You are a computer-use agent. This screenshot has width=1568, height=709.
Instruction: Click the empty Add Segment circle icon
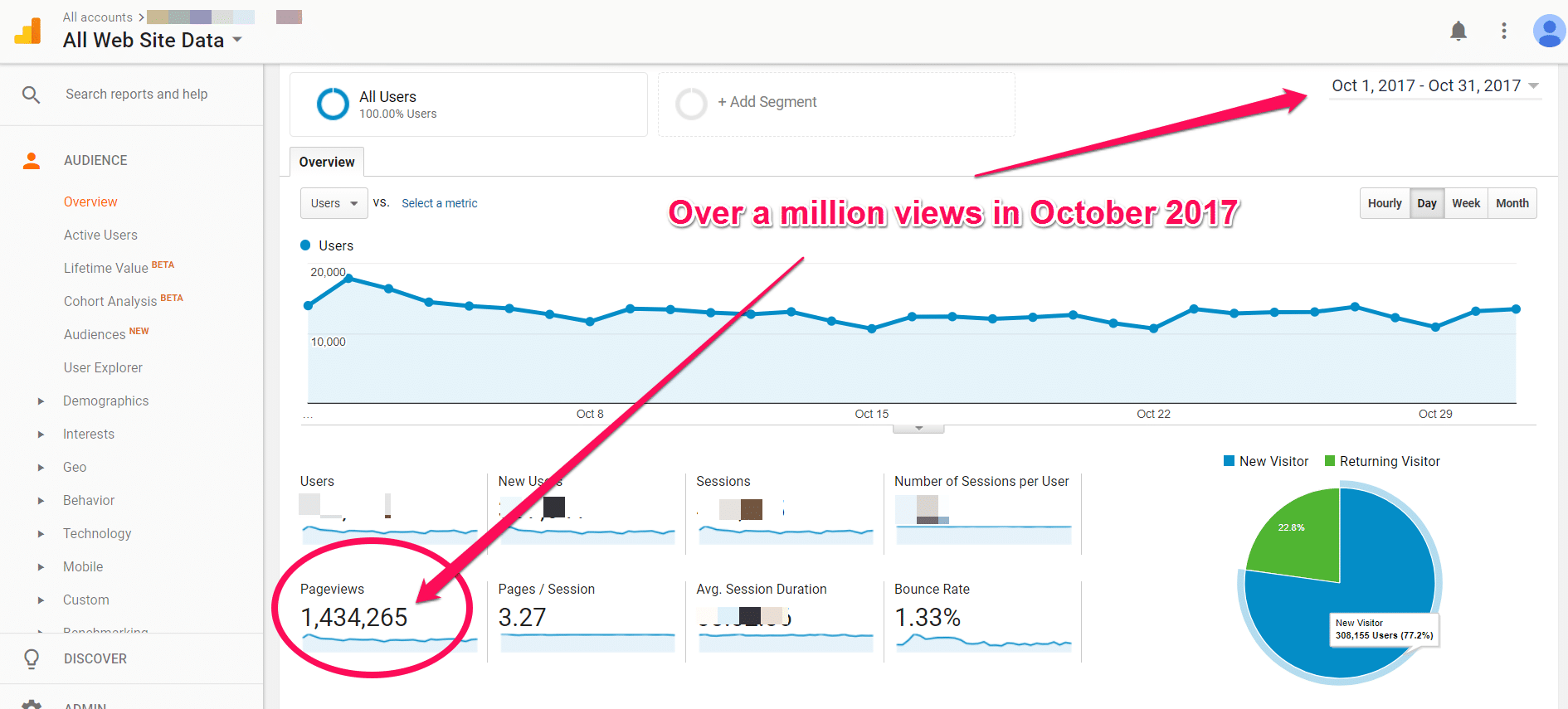pyautogui.click(x=691, y=104)
